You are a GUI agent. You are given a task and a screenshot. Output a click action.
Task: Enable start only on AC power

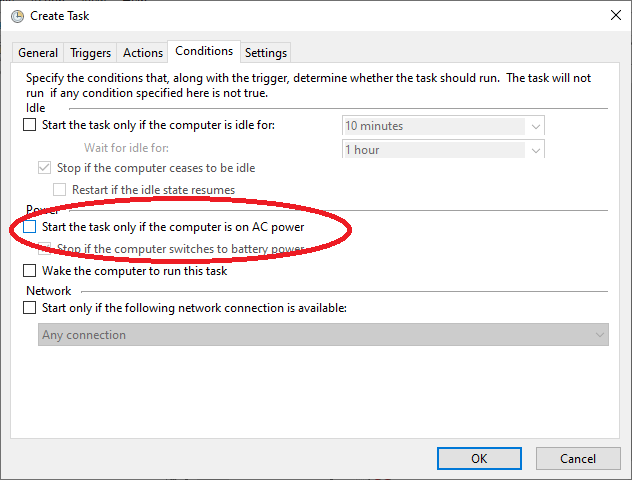(x=29, y=227)
